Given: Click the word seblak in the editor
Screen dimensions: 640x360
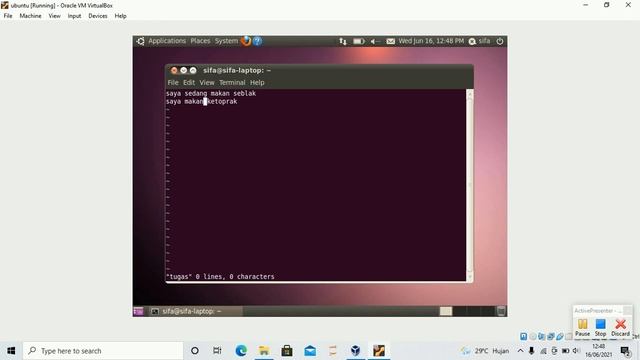Looking at the screenshot, I should tap(244, 93).
